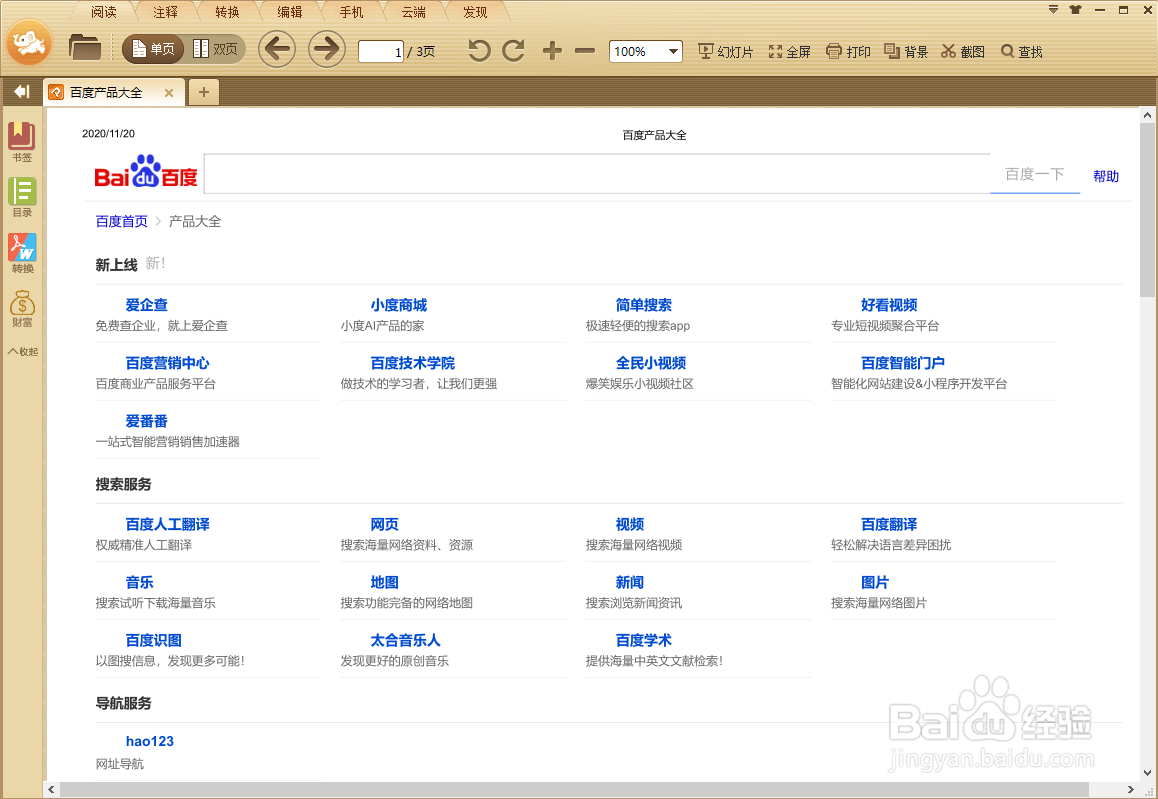The image size is (1158, 799).
Task: Open the table of contents (目录)
Action: tap(22, 197)
